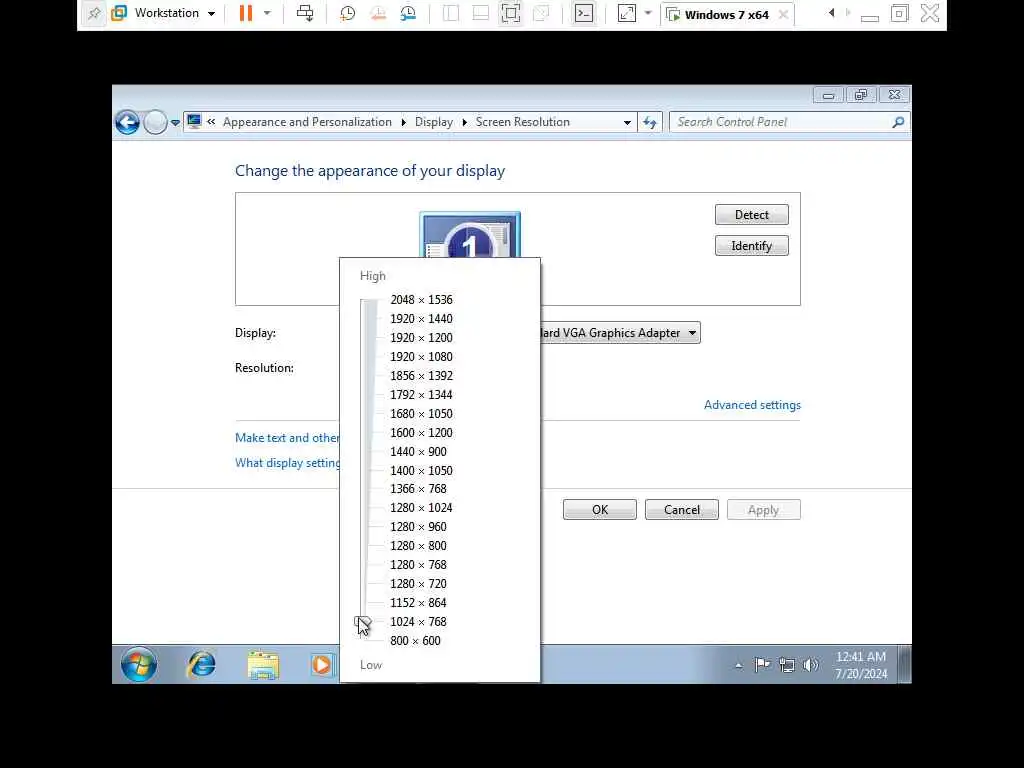This screenshot has height=768, width=1024.
Task: Click the stretch guest display icon
Action: coord(626,13)
